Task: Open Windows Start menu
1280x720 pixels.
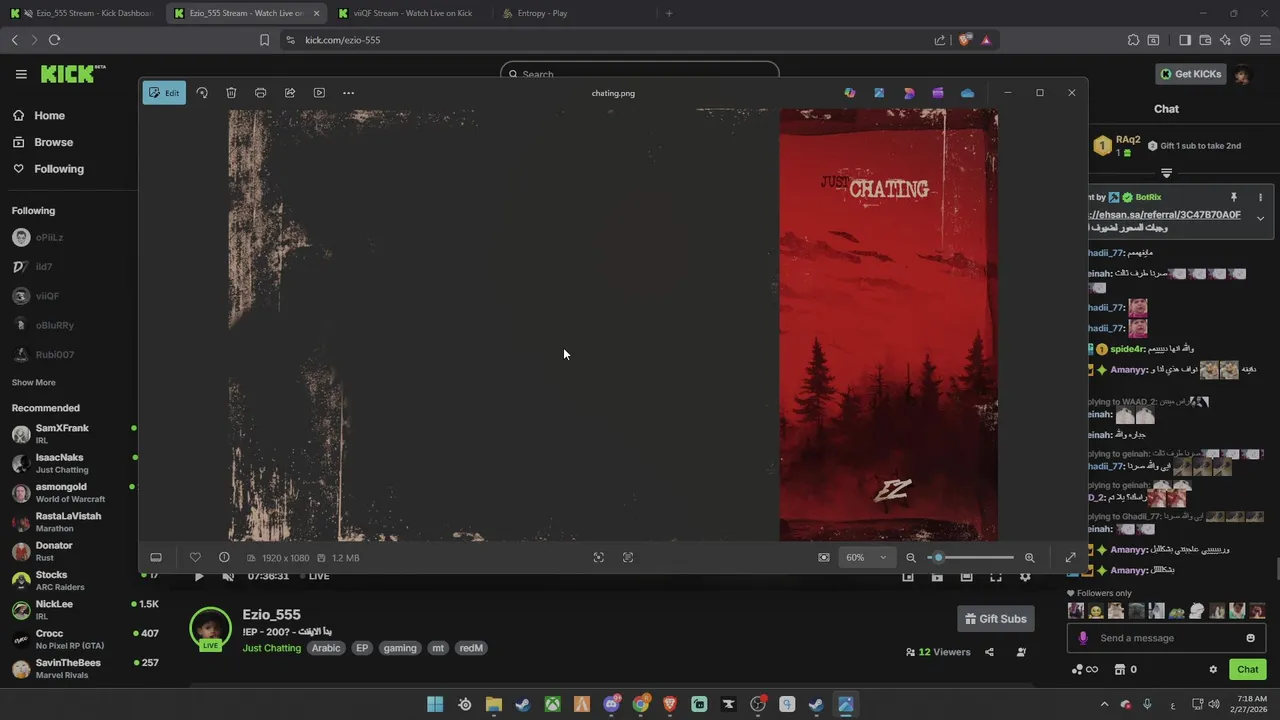Action: pos(435,704)
